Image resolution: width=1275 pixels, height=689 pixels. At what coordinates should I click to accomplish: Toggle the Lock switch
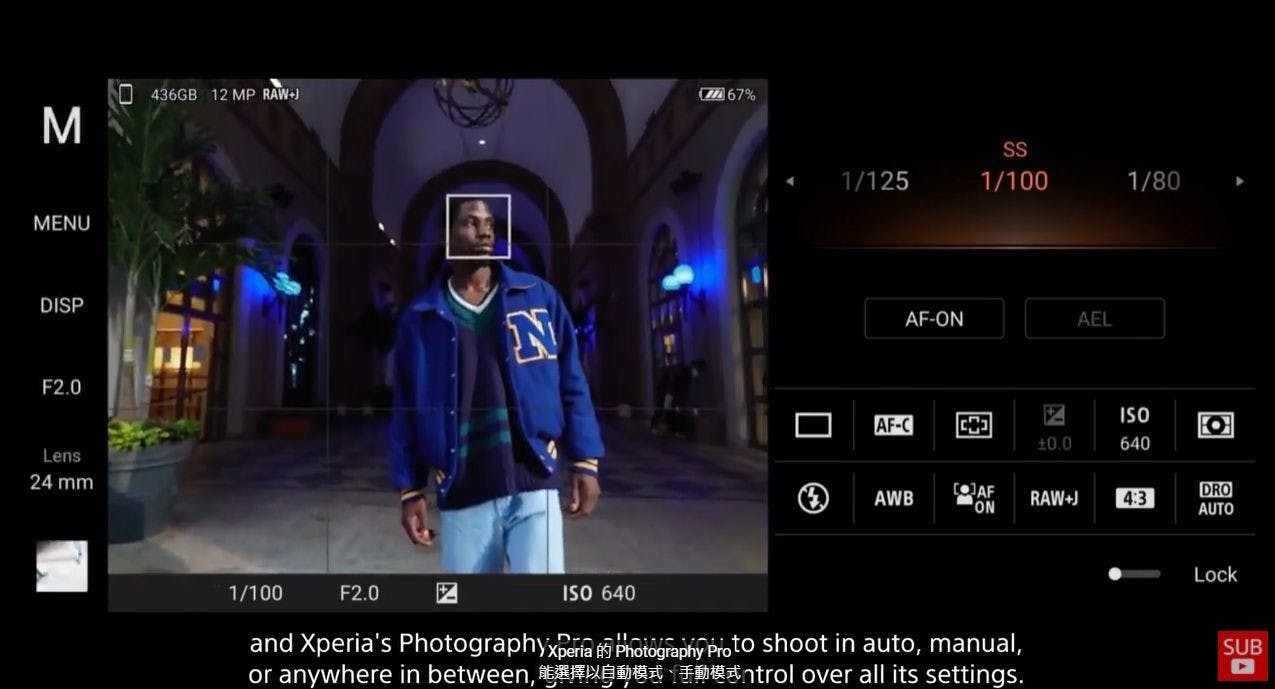1134,574
